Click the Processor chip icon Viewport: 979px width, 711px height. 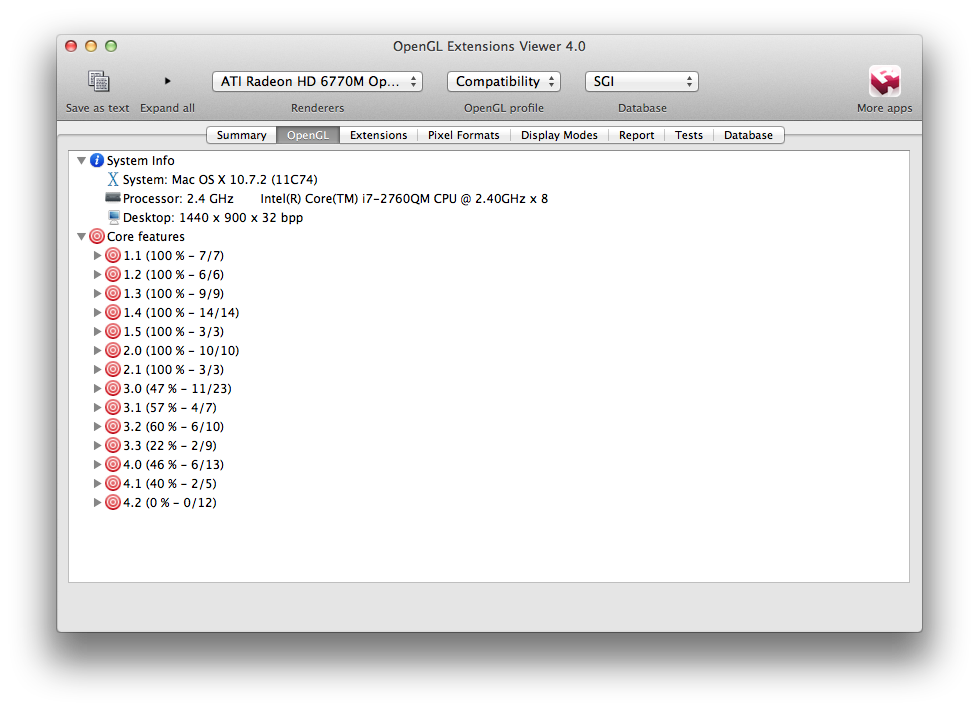(113, 199)
